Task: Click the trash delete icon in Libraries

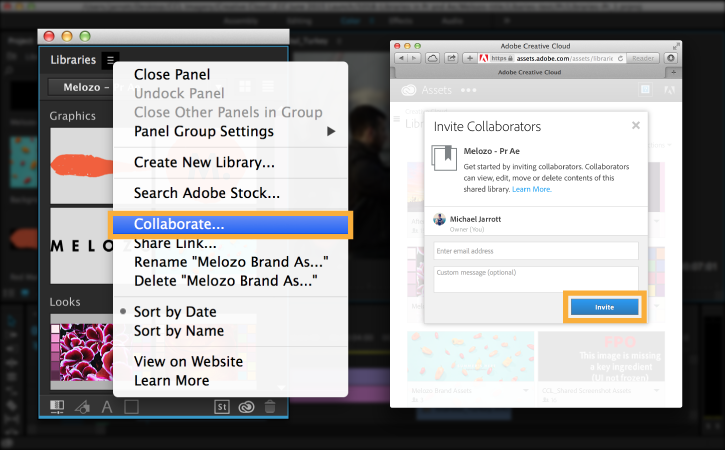Action: tap(270, 407)
